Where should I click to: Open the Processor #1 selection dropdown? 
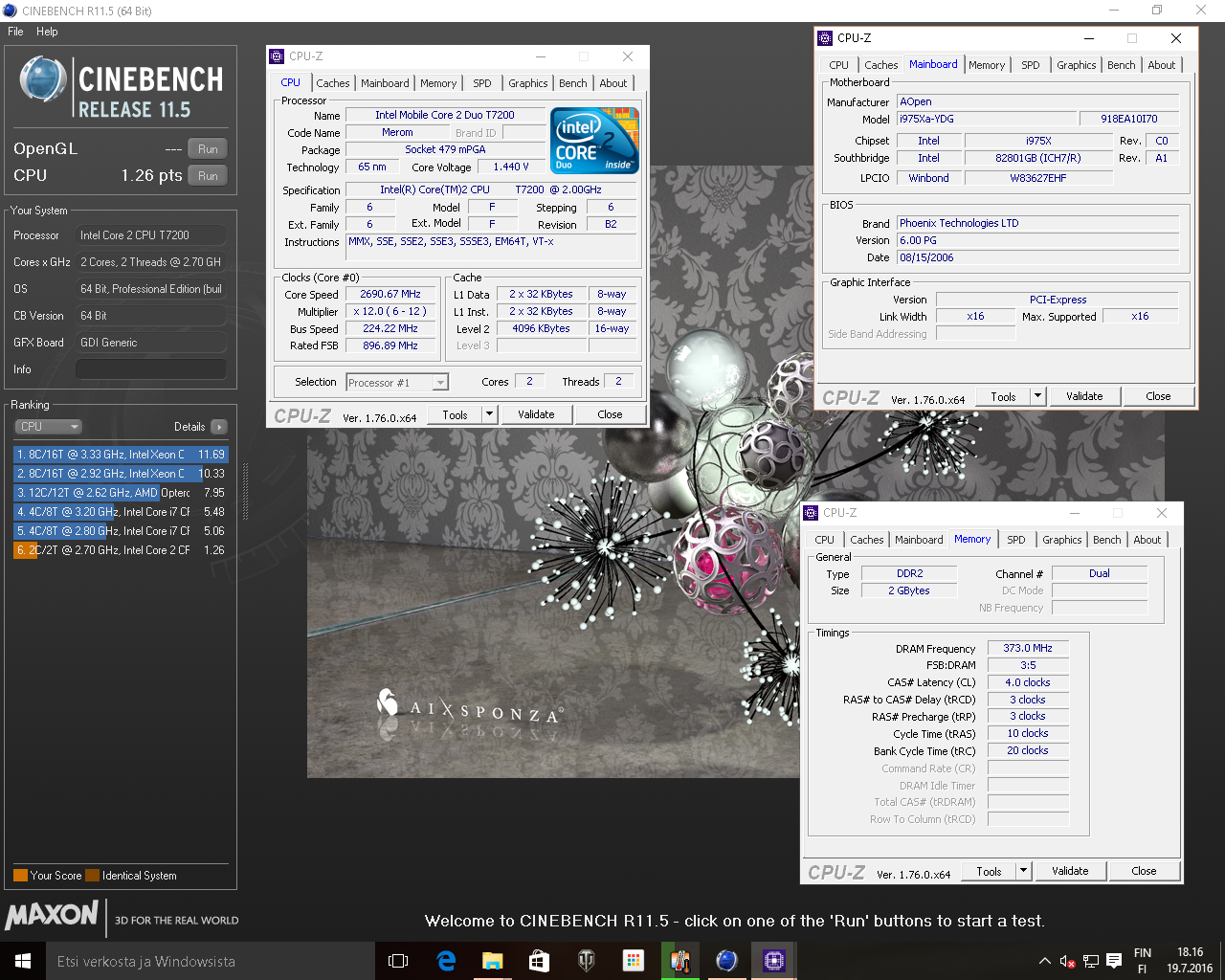(397, 383)
